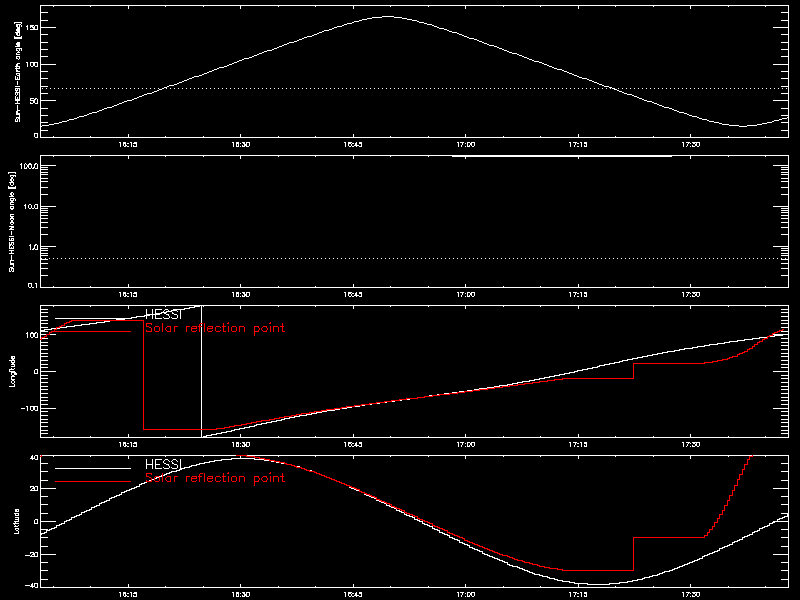Image resolution: width=800 pixels, height=600 pixels.
Task: Click the 100 tick on Longitude axis
Action: click(32, 335)
